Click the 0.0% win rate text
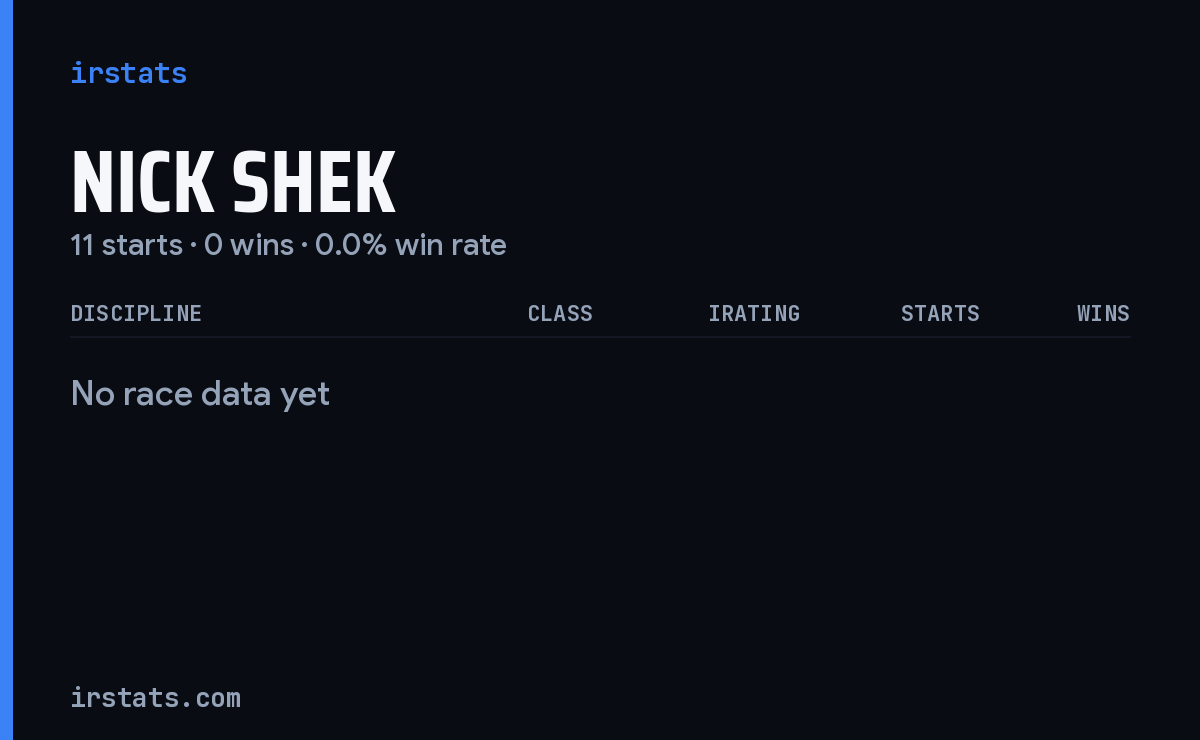Screen dimensions: 1200x740 tap(411, 245)
